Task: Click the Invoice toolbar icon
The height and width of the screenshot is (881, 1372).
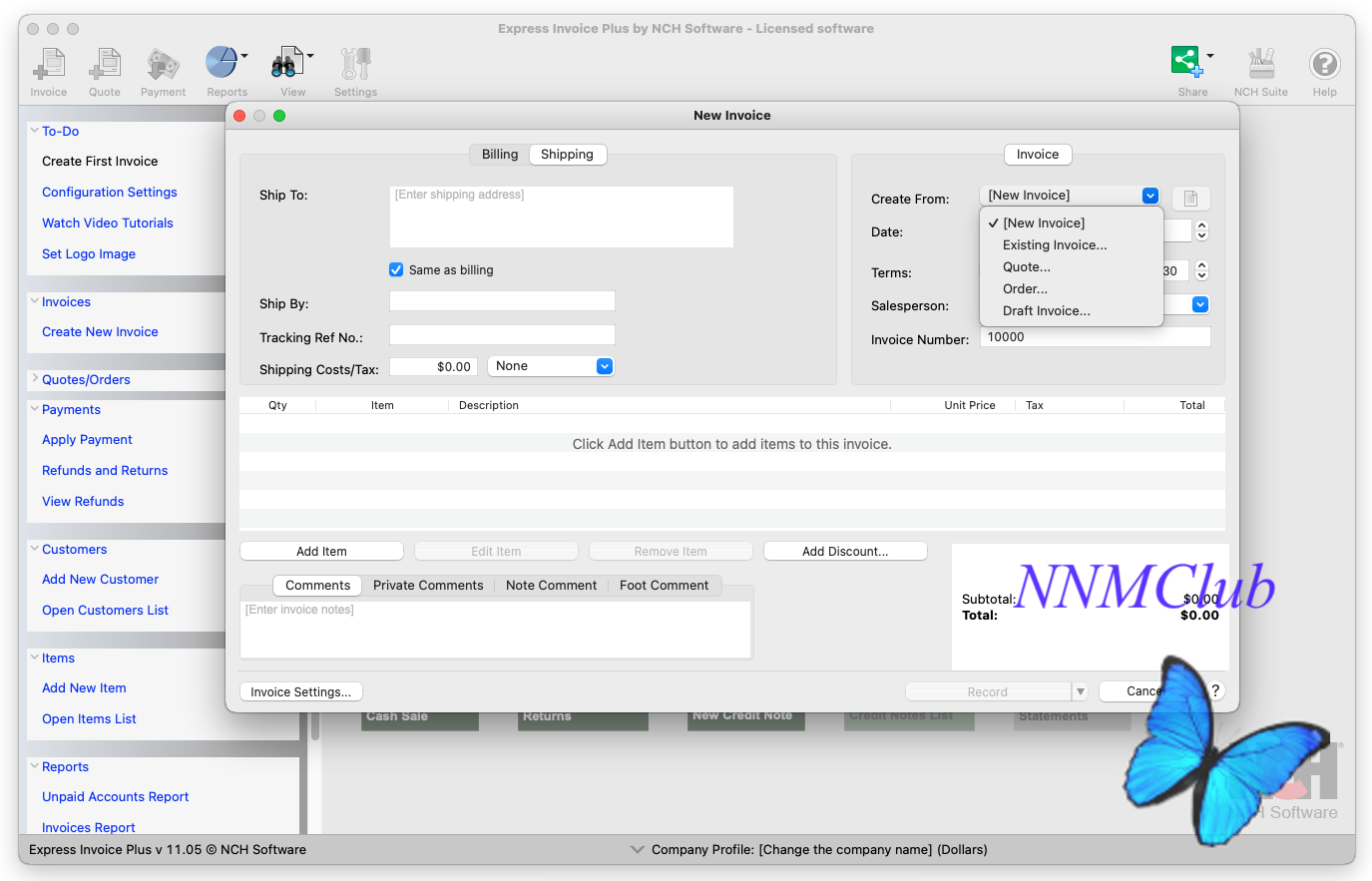Action: (48, 66)
